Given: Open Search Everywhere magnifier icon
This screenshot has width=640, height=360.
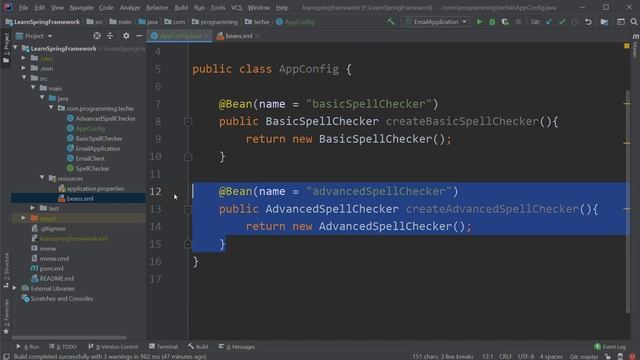Looking at the screenshot, I should tap(633, 22).
